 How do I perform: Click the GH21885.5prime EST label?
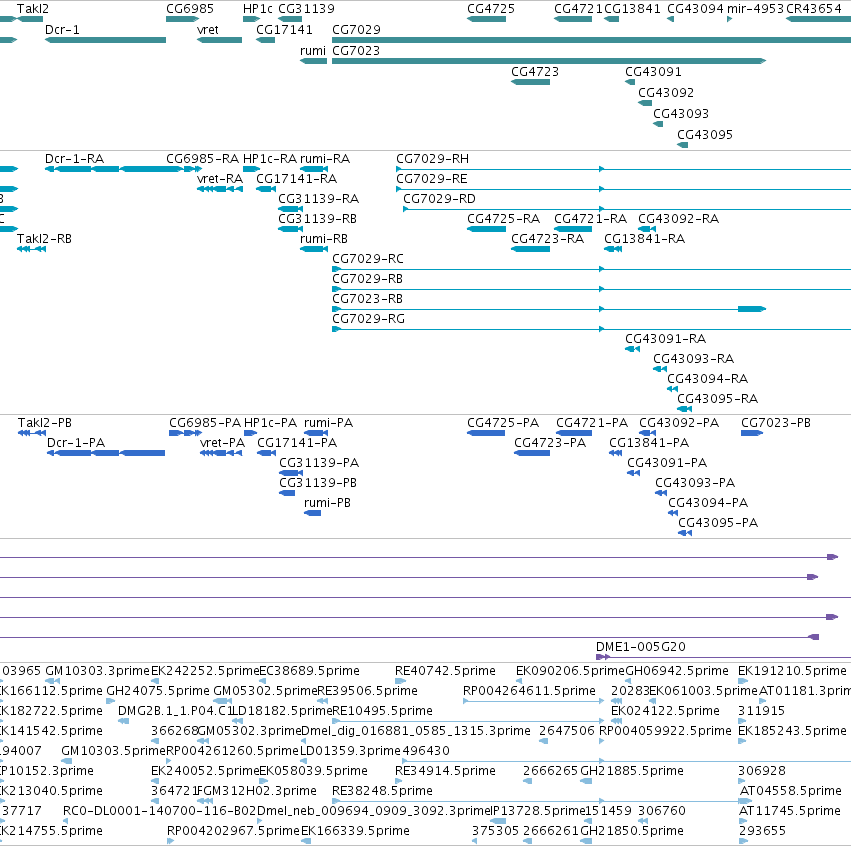click(x=632, y=771)
